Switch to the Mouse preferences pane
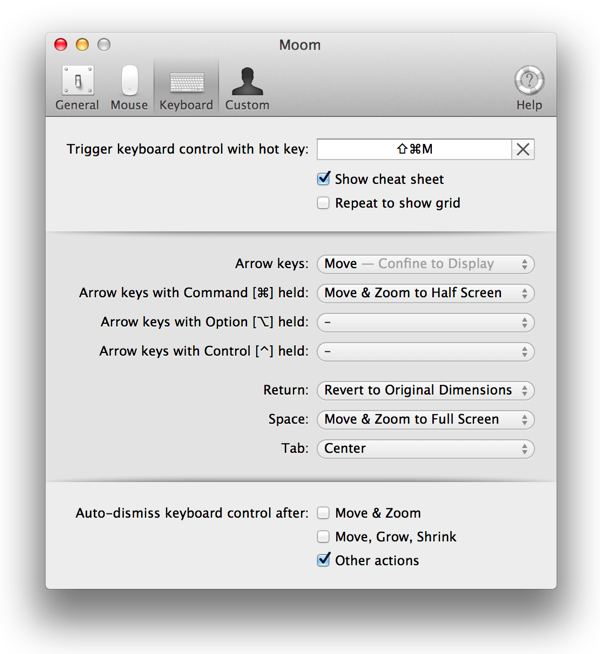 click(129, 88)
